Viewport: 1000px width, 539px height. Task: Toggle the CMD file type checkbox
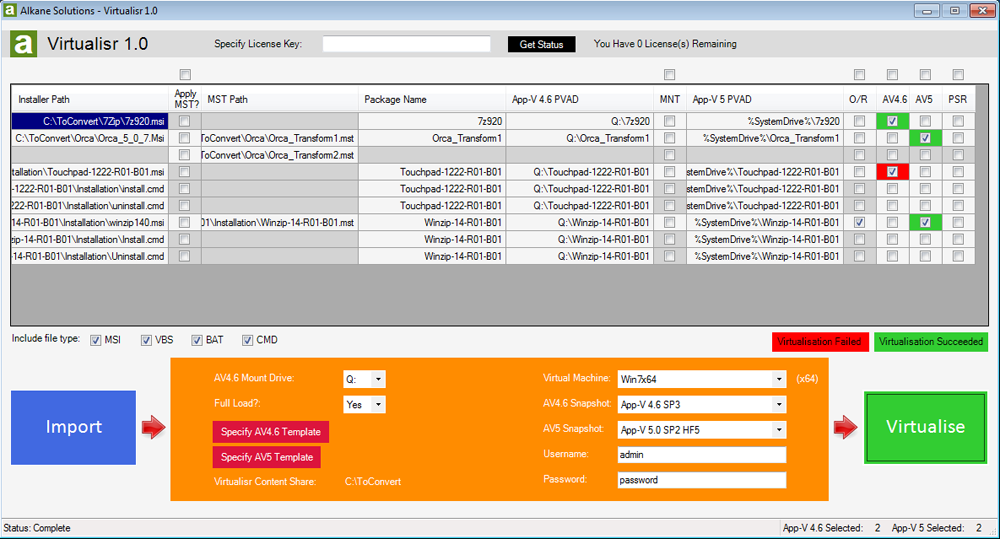click(247, 341)
